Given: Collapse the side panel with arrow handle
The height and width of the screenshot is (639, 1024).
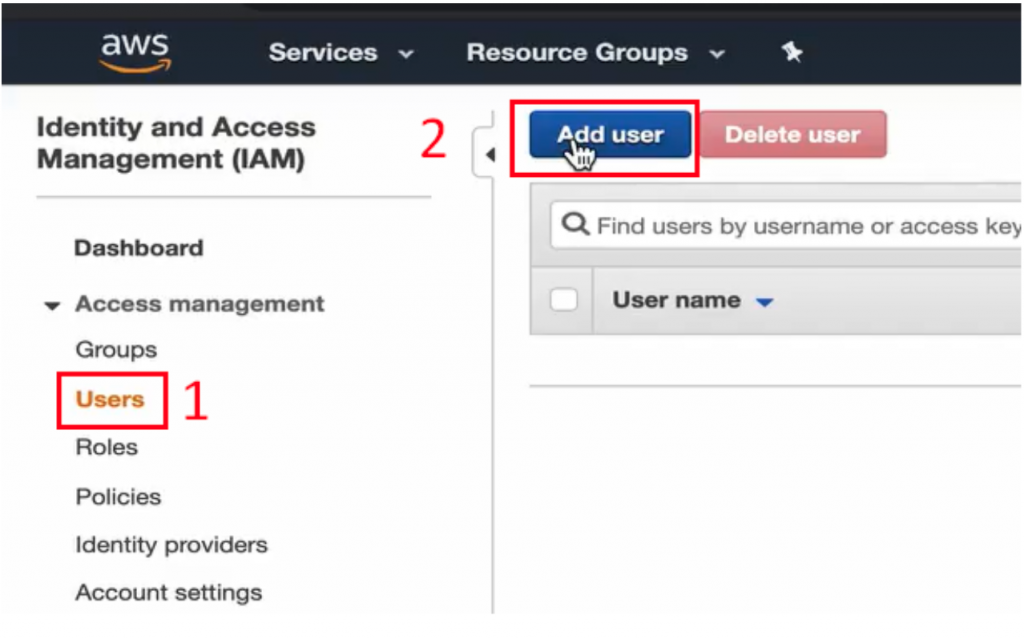Looking at the screenshot, I should 489,155.
